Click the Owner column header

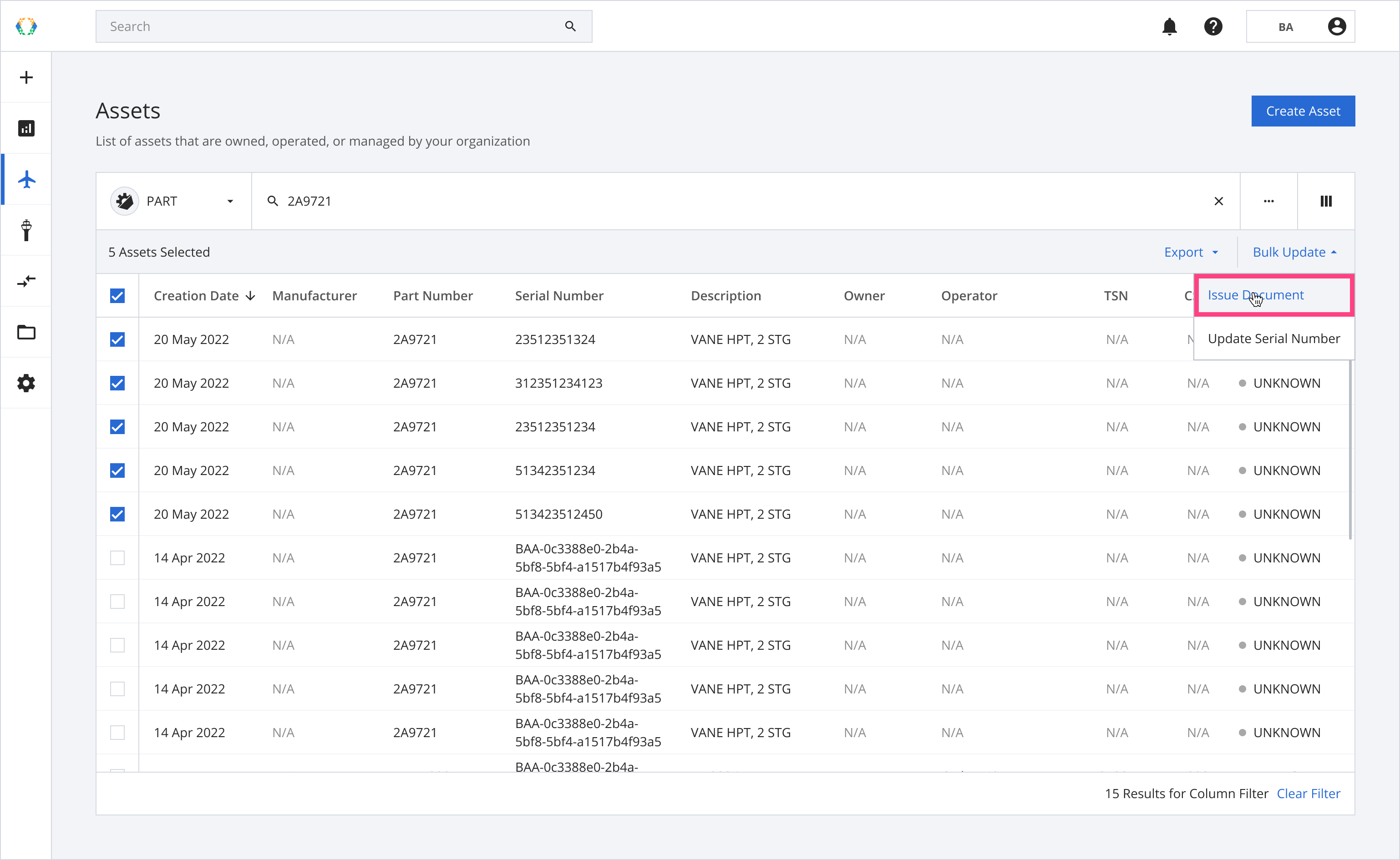[864, 296]
